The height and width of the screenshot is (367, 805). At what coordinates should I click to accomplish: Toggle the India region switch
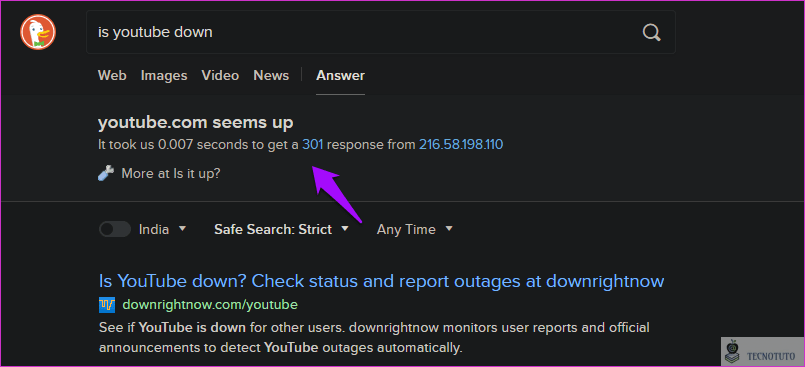114,229
